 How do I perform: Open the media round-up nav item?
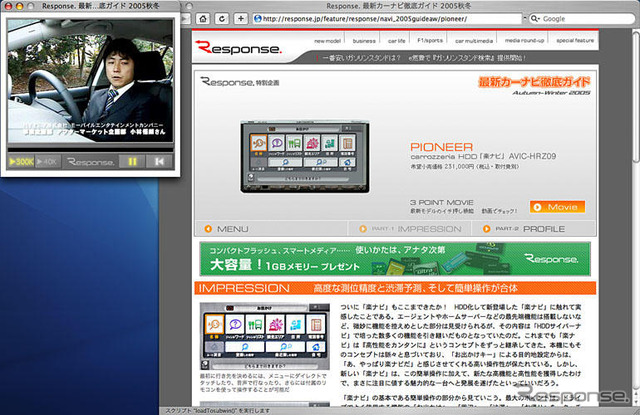(524, 40)
